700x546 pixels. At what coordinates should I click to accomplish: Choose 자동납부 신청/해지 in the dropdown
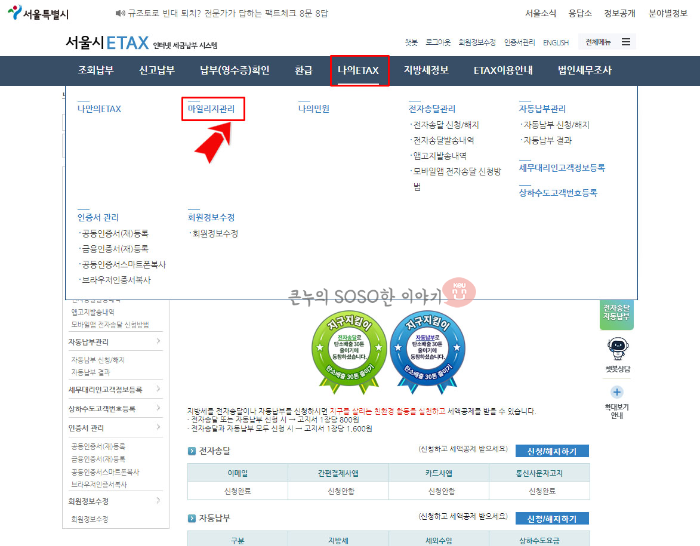[556, 125]
